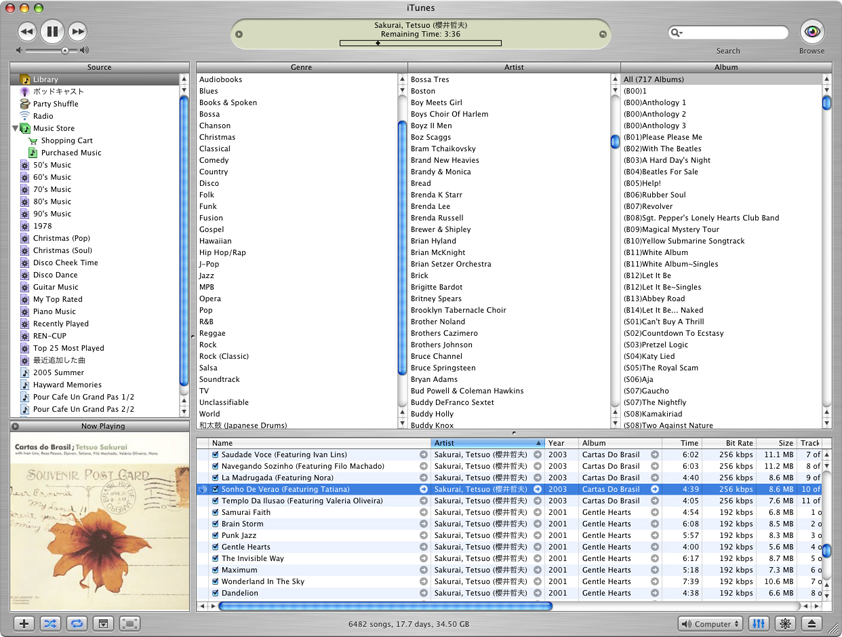
Task: Uncheck the La Madrugada song checkbox
Action: (215, 477)
